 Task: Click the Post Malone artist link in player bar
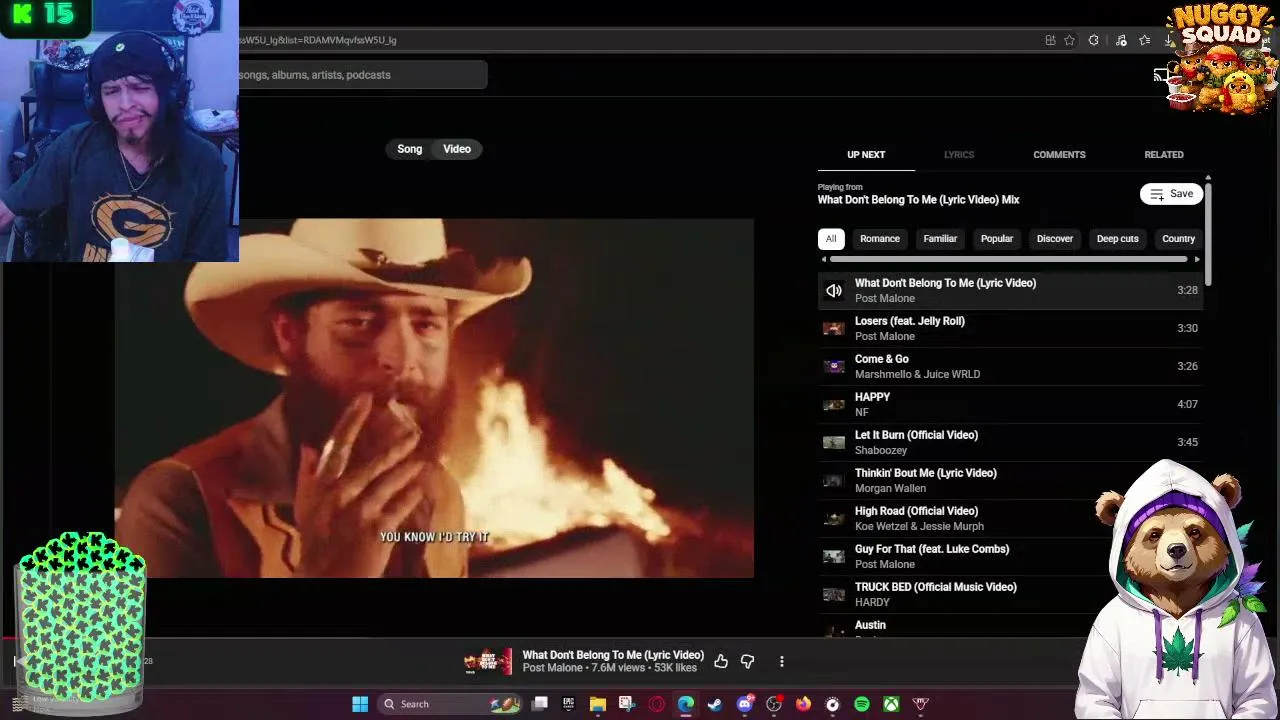click(x=552, y=668)
